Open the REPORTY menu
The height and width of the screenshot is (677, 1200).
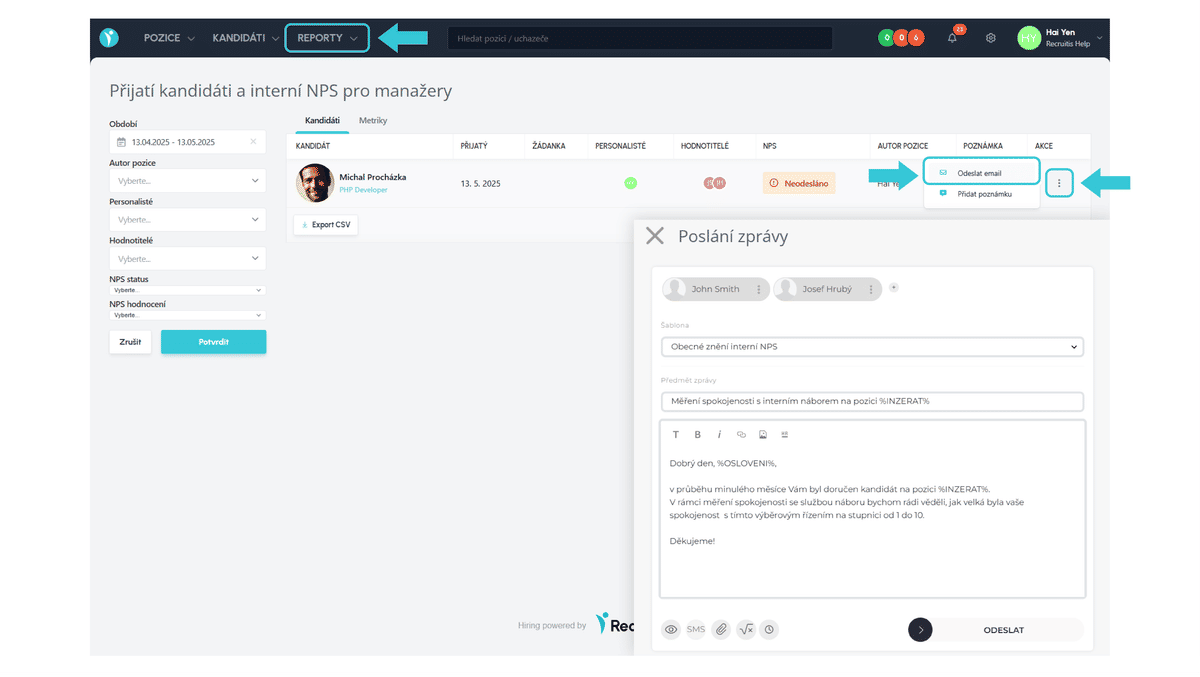(327, 38)
